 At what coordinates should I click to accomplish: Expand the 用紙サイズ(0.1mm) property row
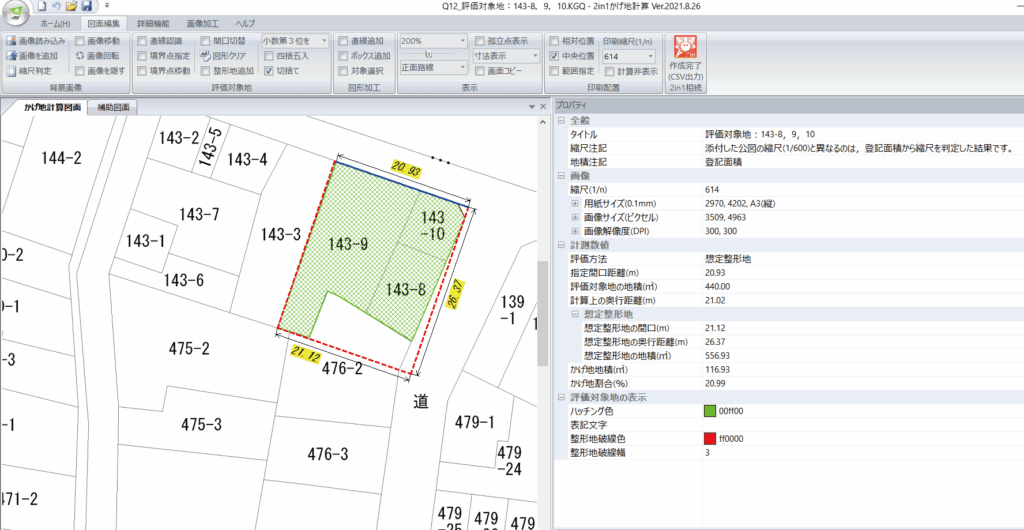575,203
